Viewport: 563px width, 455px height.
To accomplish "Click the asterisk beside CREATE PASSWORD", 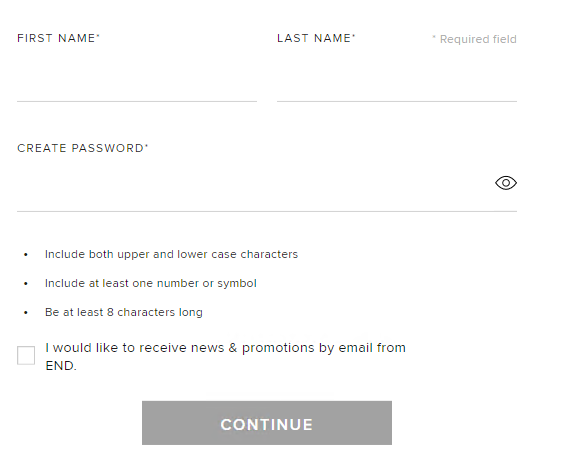I will click(146, 145).
